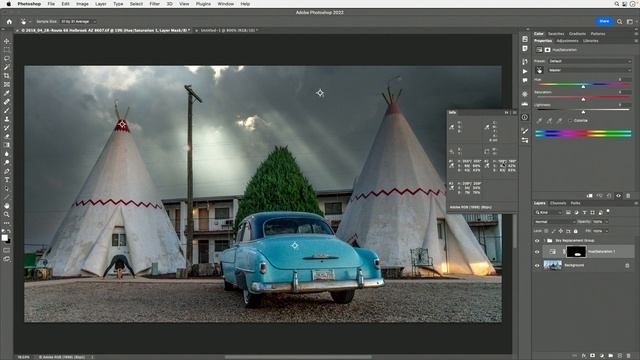The height and width of the screenshot is (360, 640).
Task: Toggle visibility of Hue/Saturation 1 layer
Action: point(537,252)
